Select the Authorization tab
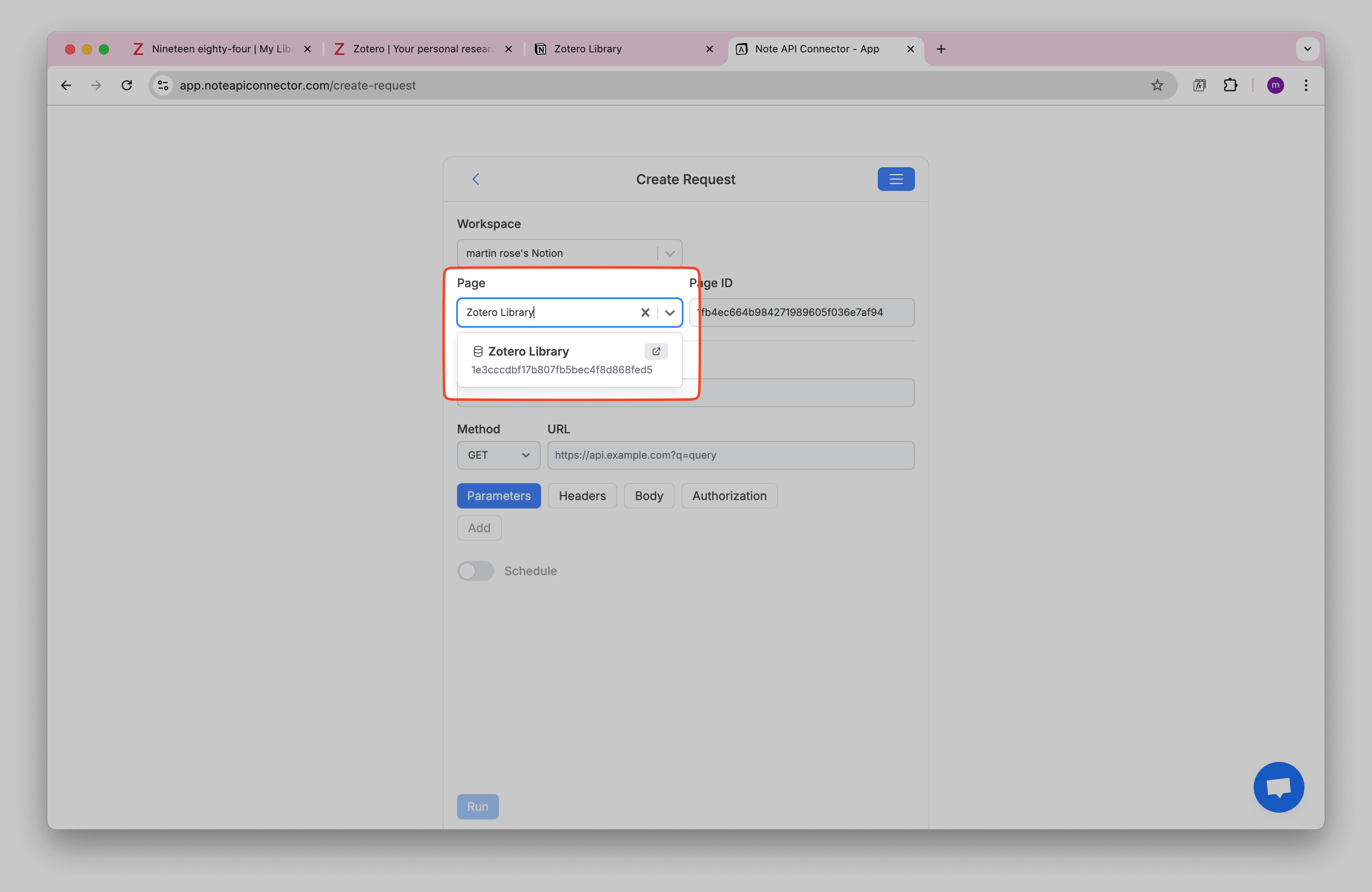Image resolution: width=1372 pixels, height=892 pixels. pyautogui.click(x=729, y=495)
